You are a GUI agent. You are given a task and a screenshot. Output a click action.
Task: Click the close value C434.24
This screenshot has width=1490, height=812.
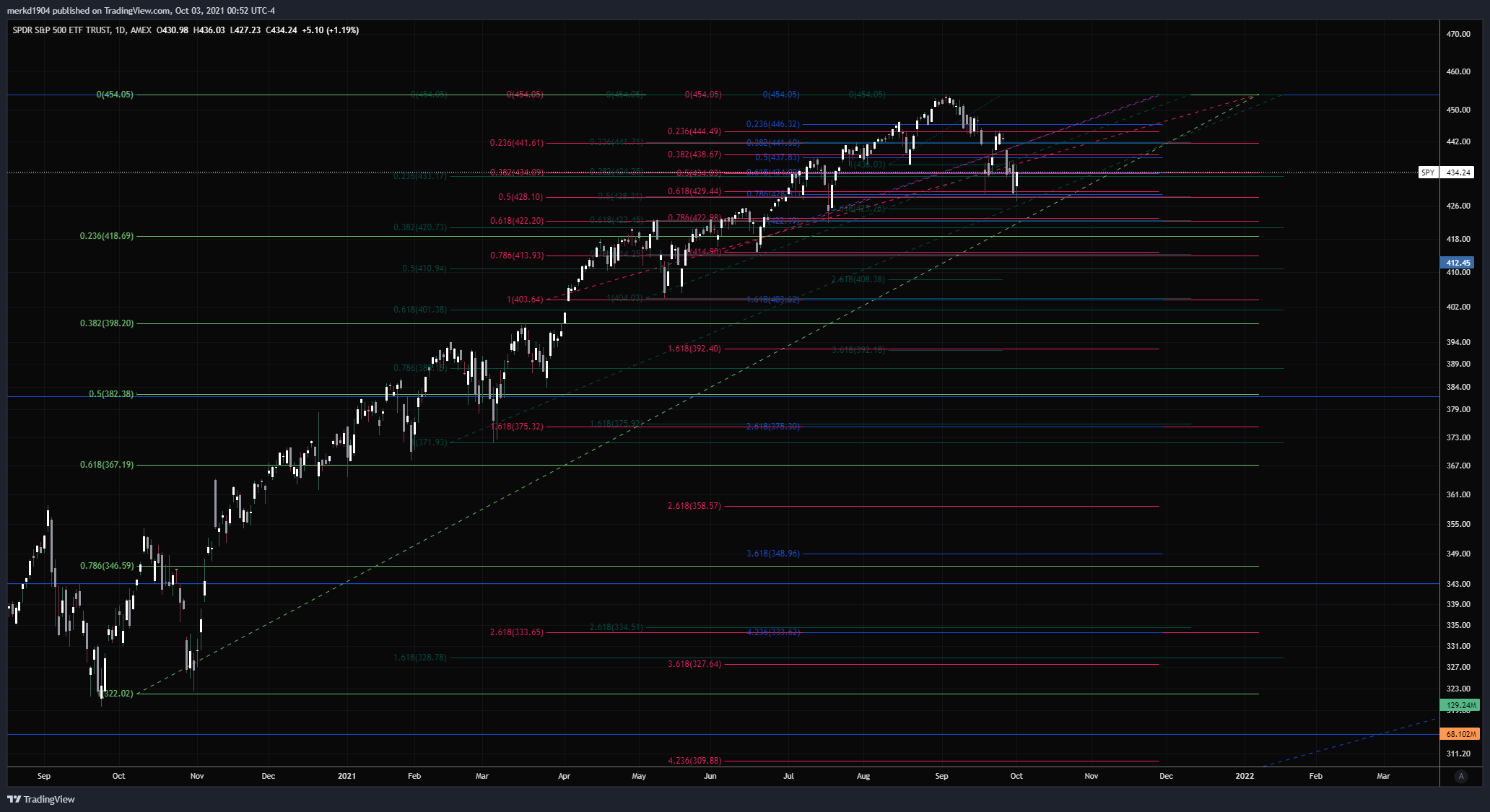coord(282,30)
